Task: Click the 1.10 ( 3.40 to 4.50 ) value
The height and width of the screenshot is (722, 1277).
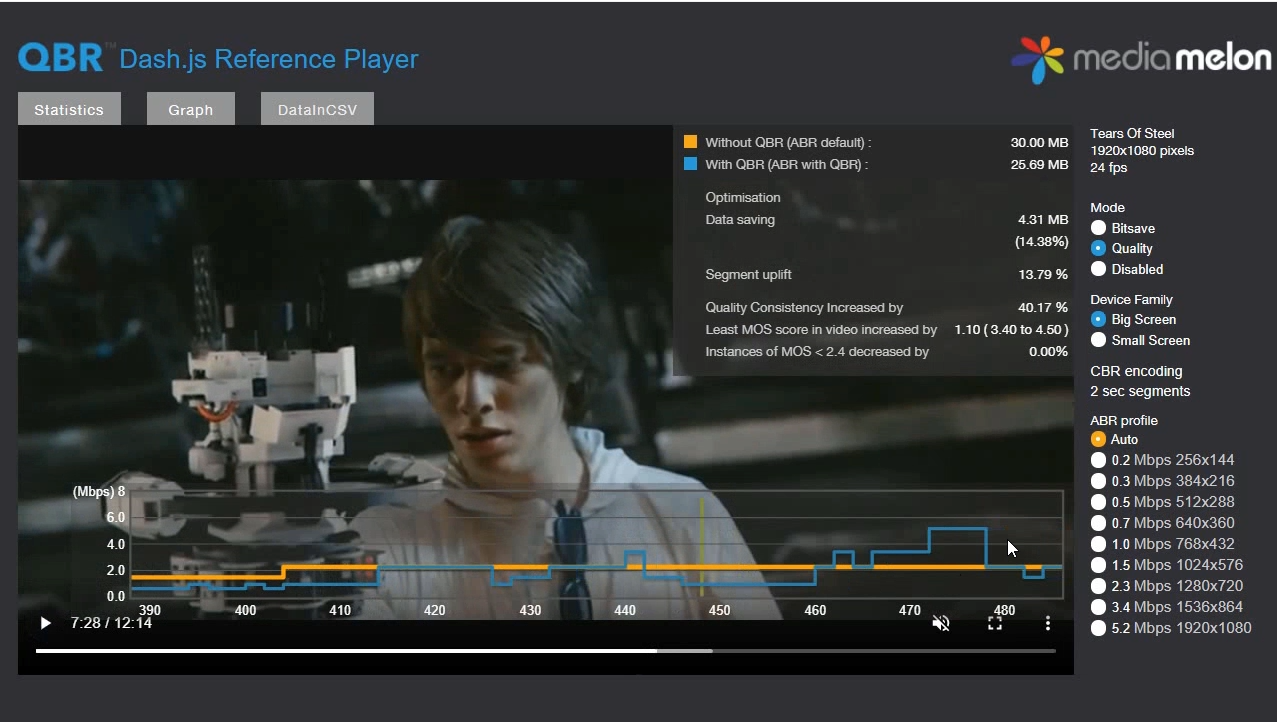Action: (1011, 329)
